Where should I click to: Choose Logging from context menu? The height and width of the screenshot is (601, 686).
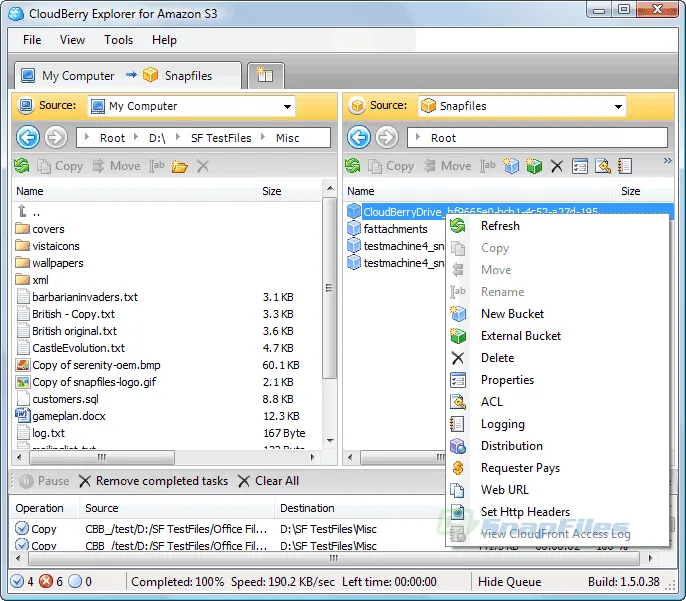[x=557, y=424]
